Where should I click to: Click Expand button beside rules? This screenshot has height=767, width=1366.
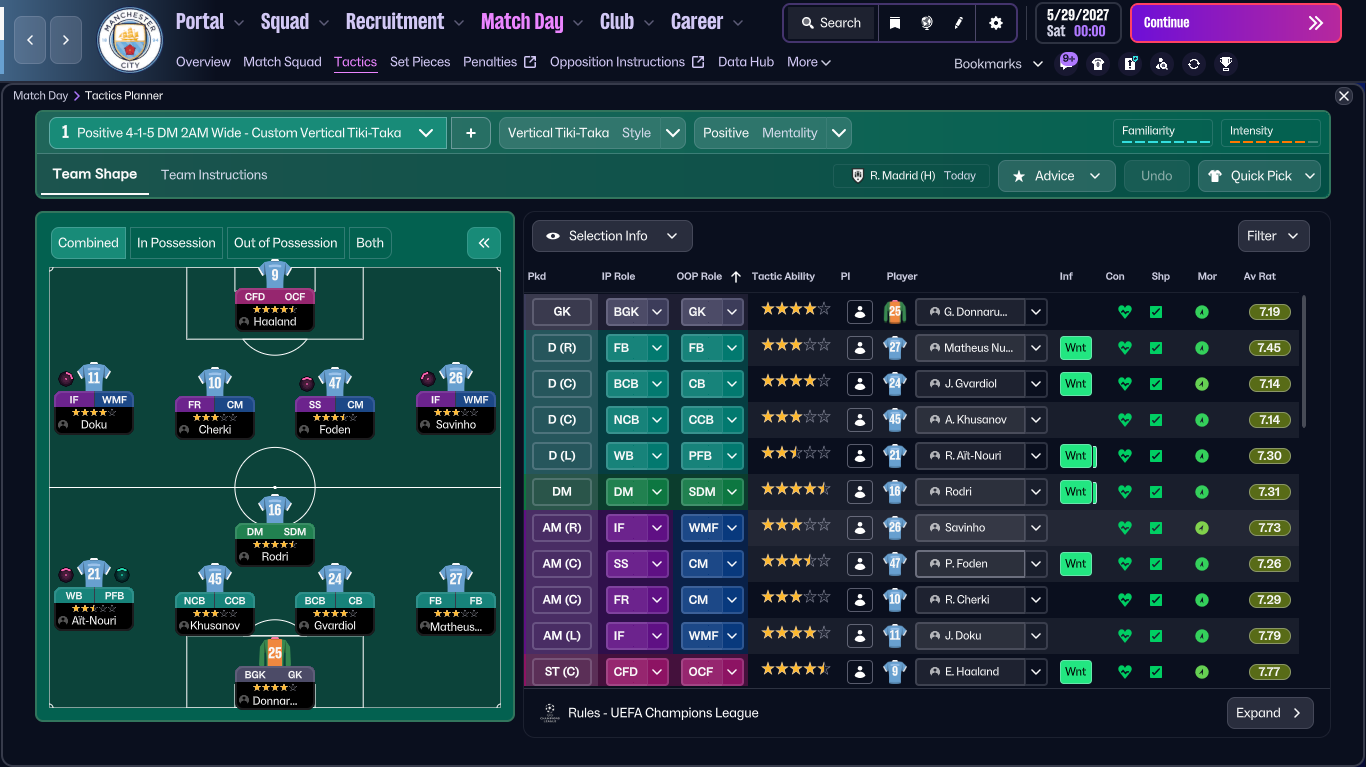(1270, 713)
